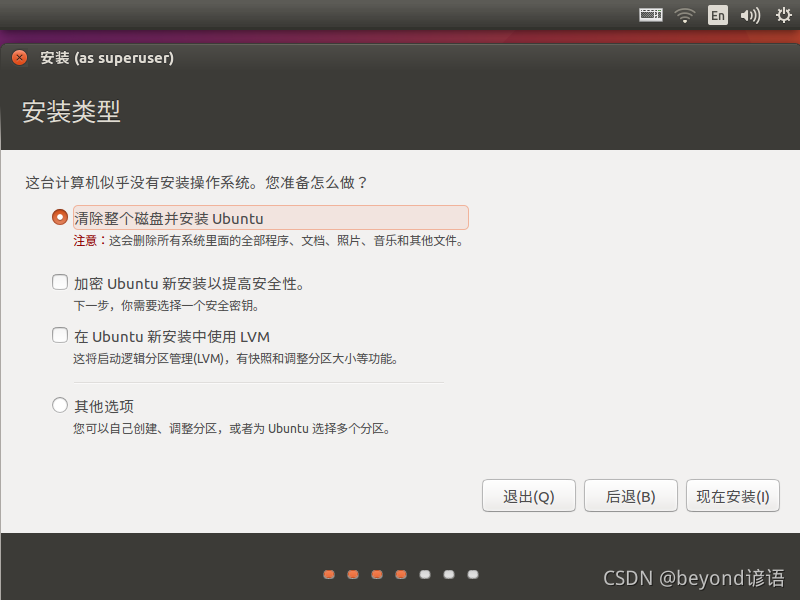Select the 其他选项 radio button
The width and height of the screenshot is (800, 600).
tap(60, 405)
